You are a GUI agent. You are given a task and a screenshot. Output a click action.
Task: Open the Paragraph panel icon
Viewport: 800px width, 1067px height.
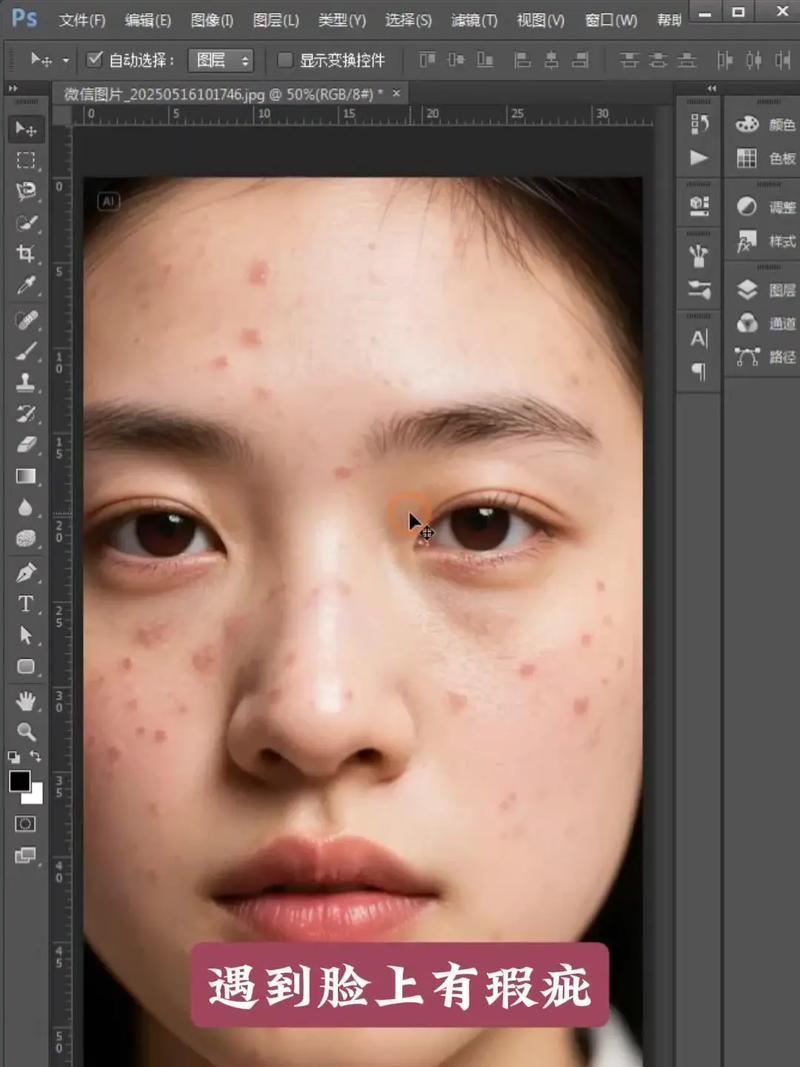coord(699,372)
